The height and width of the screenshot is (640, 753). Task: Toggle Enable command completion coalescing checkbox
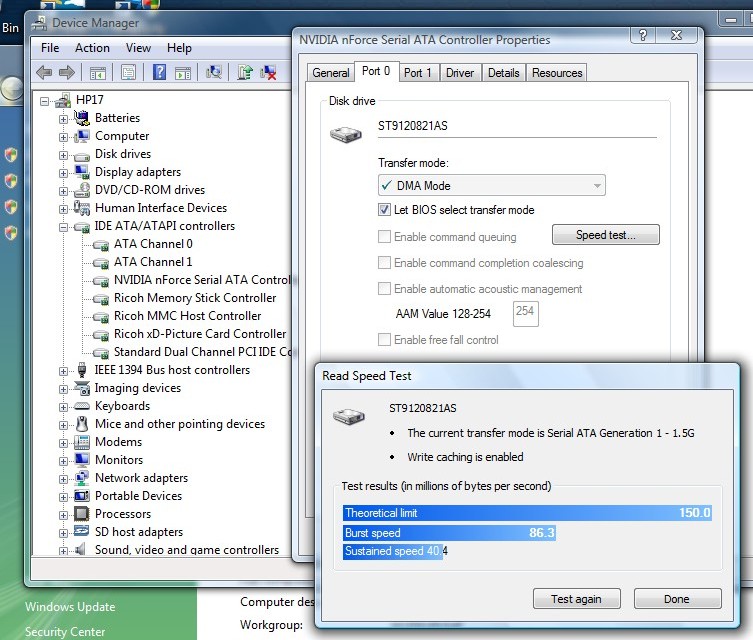[384, 263]
